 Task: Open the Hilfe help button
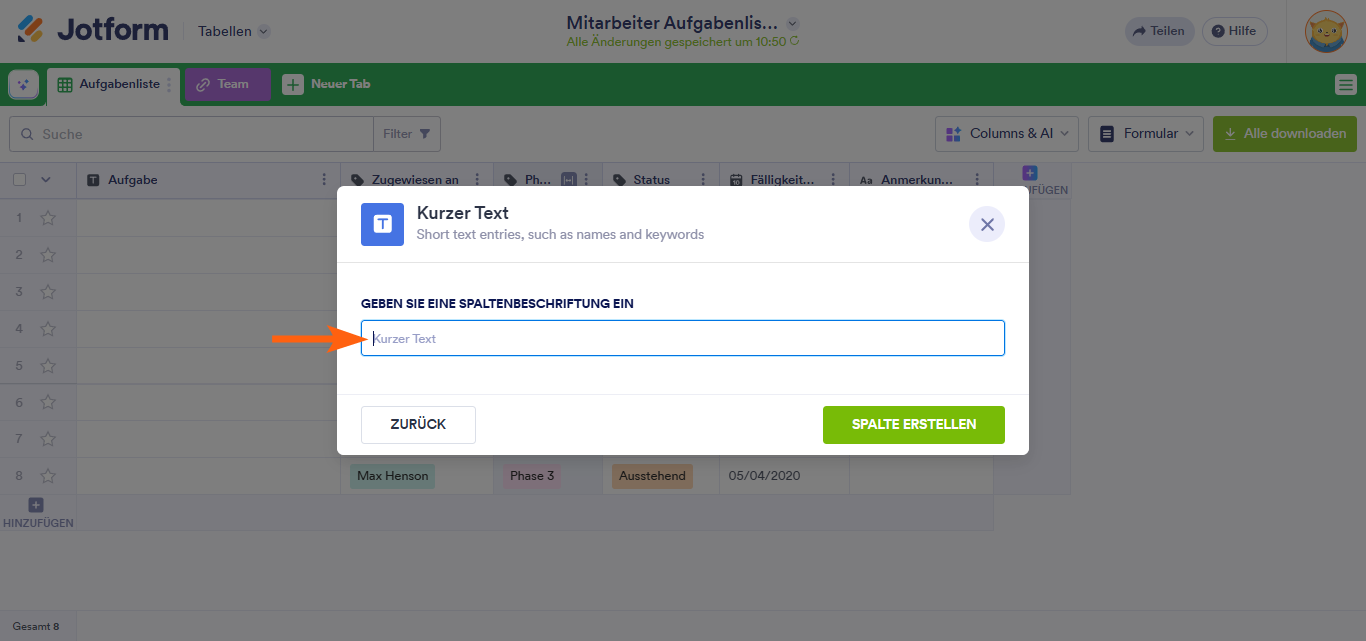(x=1234, y=31)
